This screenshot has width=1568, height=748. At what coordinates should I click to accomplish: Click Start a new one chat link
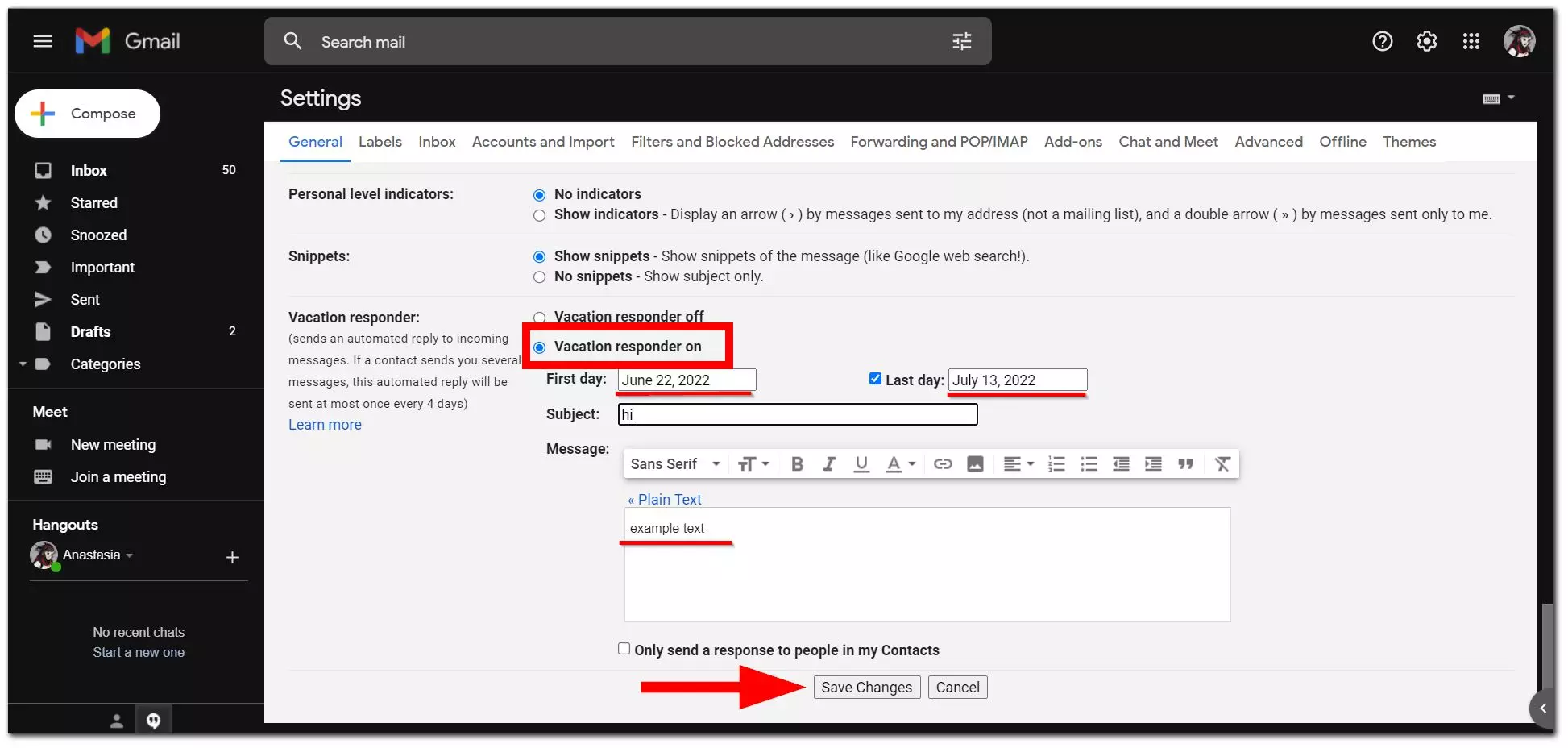pyautogui.click(x=139, y=653)
